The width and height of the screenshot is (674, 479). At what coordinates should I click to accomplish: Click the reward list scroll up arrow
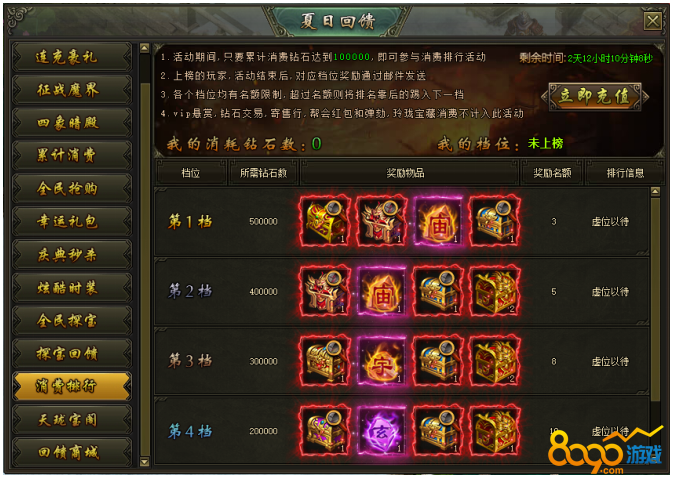(655, 192)
